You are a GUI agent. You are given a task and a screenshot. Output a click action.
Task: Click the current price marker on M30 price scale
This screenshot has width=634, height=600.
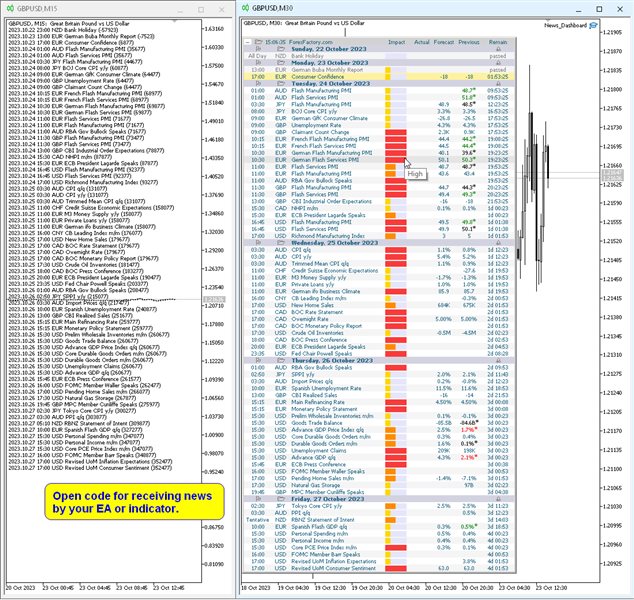tap(612, 176)
